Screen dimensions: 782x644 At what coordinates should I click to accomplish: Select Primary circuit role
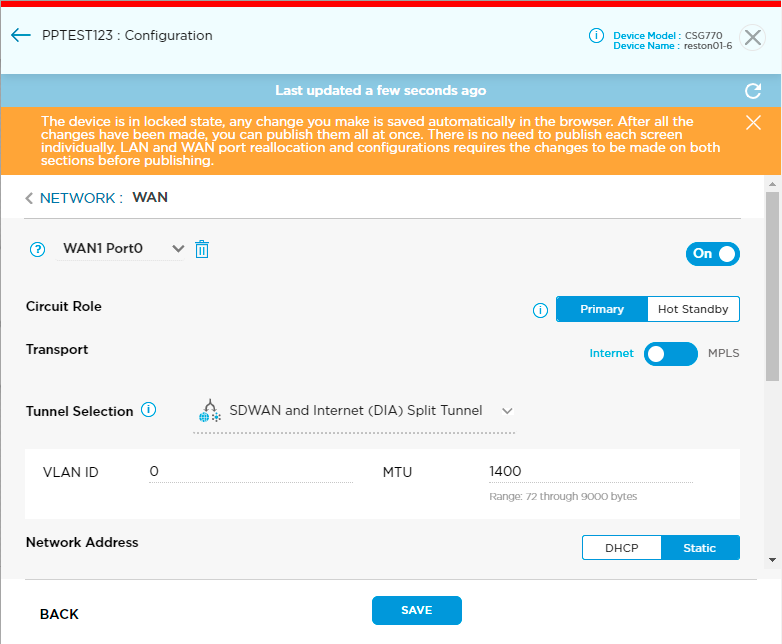coord(602,309)
